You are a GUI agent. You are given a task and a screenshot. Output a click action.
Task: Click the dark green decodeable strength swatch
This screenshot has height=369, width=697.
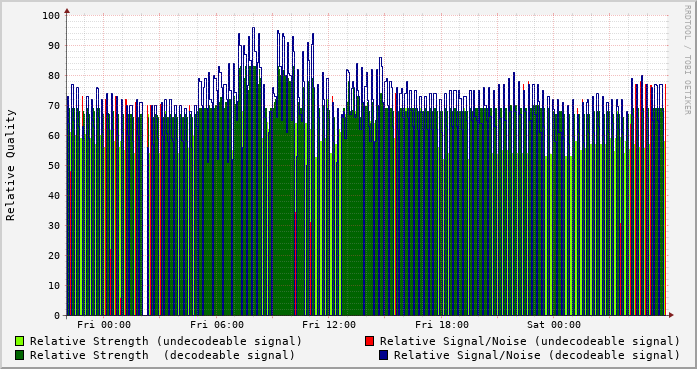20,355
